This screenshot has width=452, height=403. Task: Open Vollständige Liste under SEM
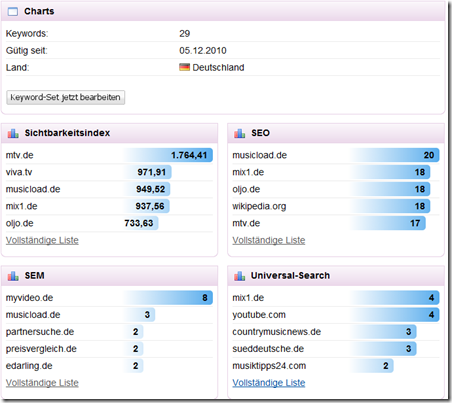tap(42, 383)
